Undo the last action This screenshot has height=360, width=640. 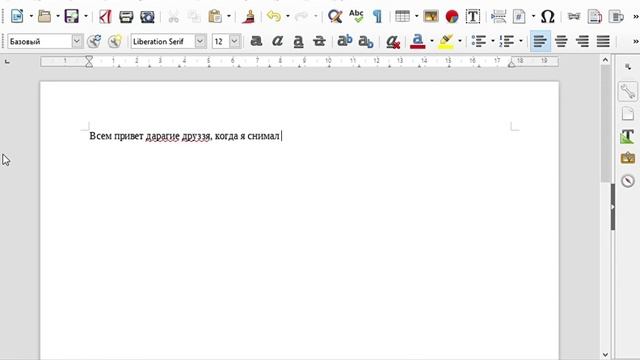(x=273, y=16)
